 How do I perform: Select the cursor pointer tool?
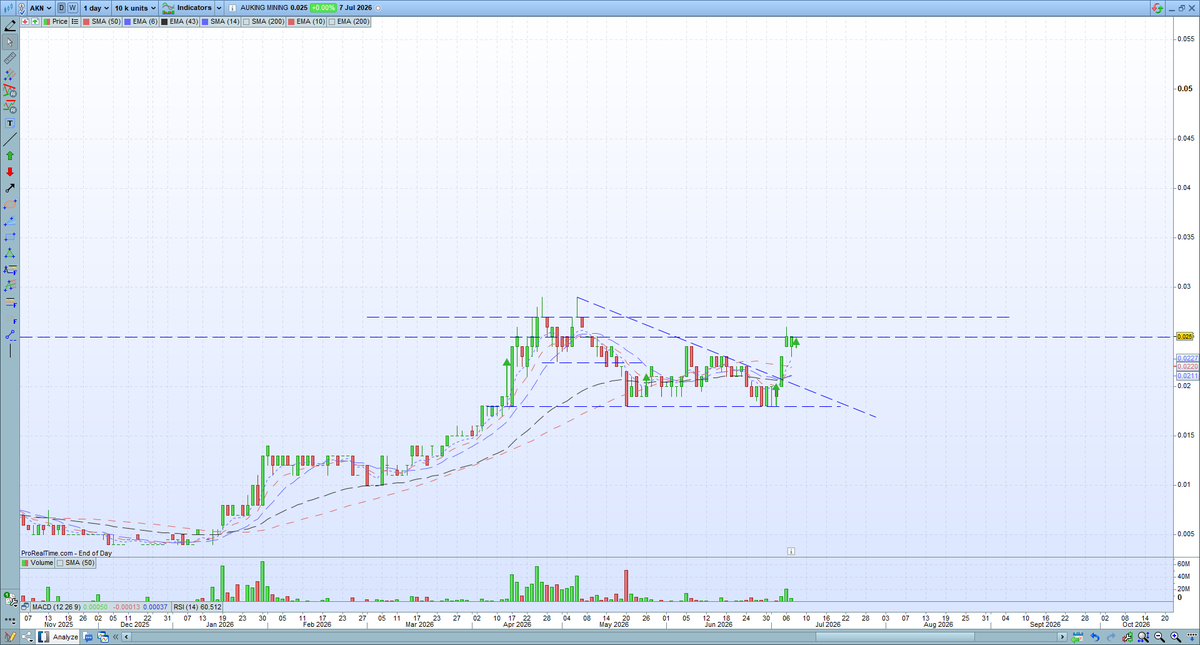pos(10,41)
